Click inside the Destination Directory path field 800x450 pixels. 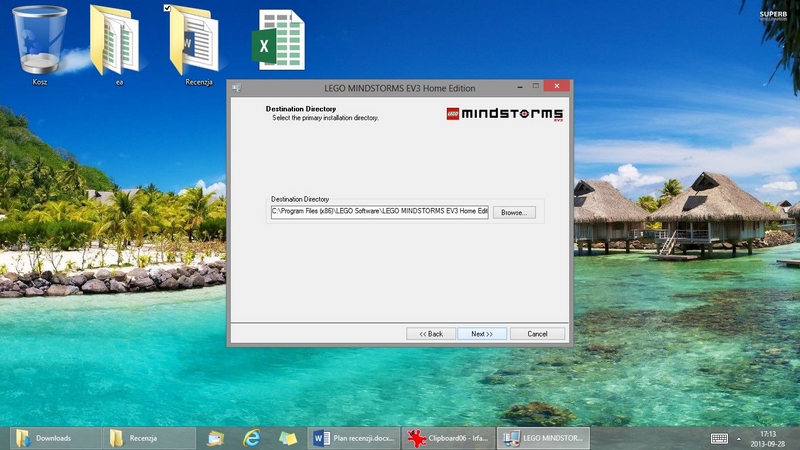pos(380,212)
